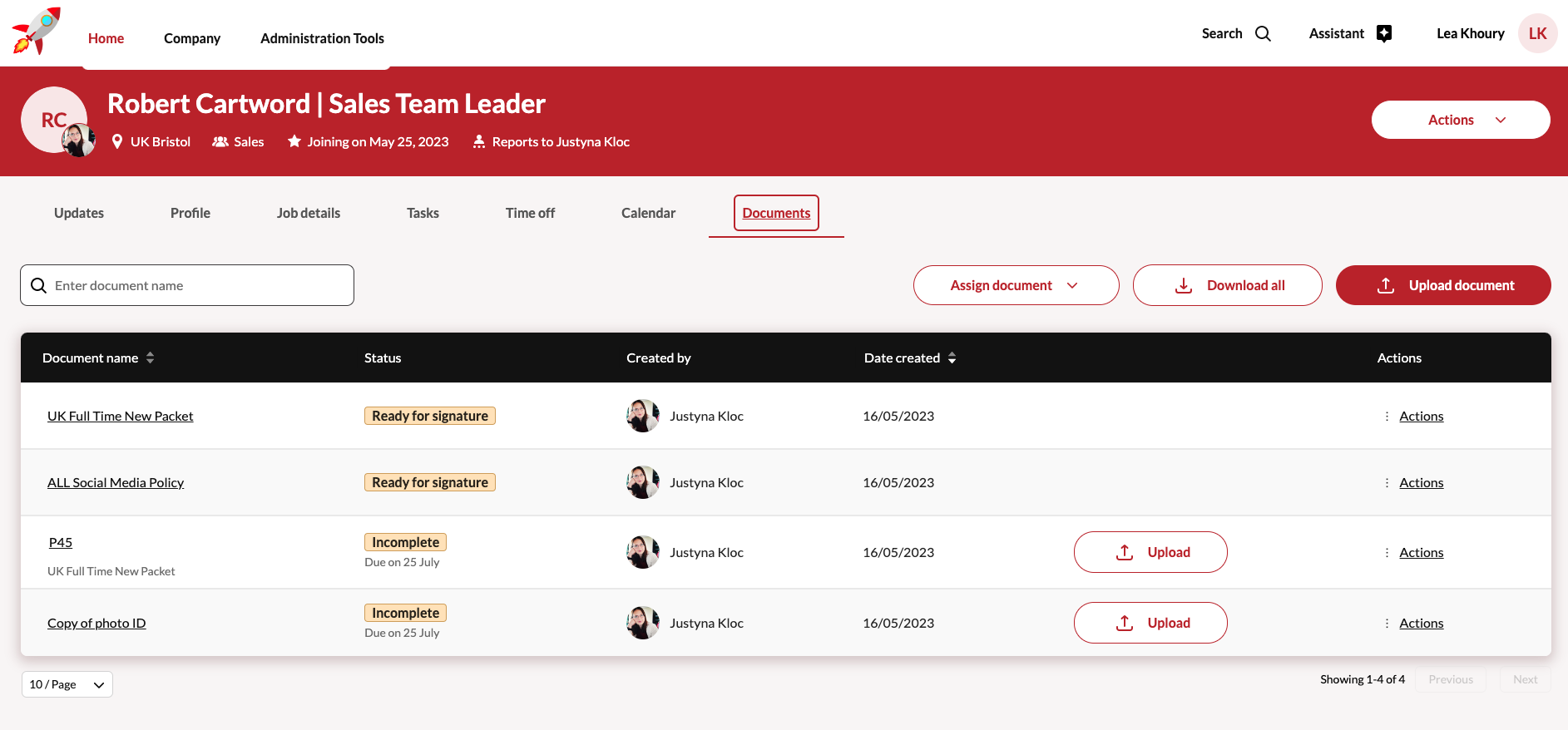Open the Assign document dropdown
Screen dimensions: 1568x730
1016,285
